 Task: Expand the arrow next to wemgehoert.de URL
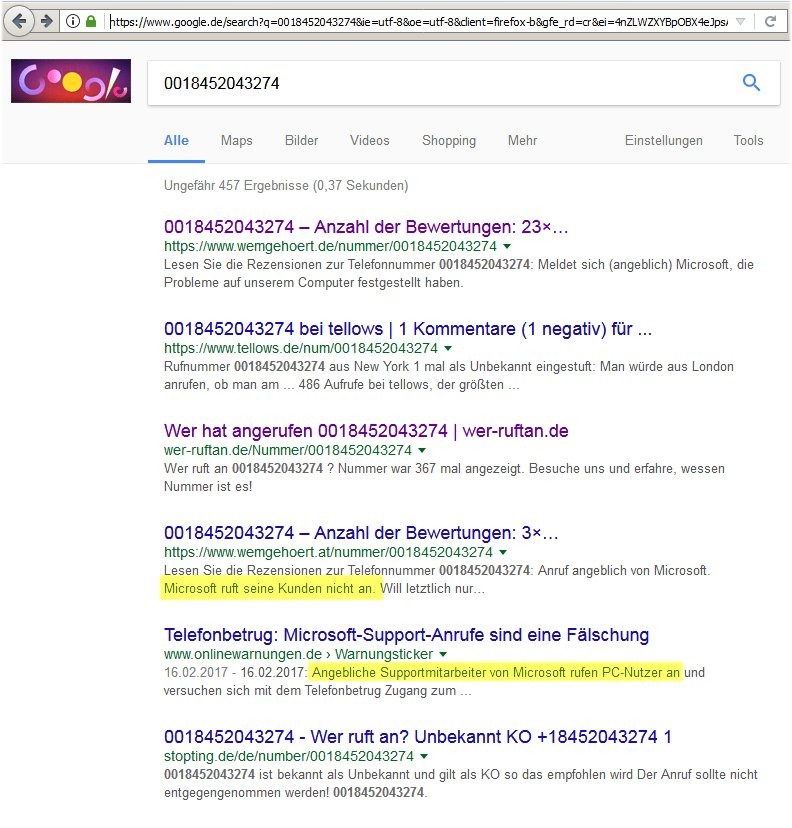point(507,246)
